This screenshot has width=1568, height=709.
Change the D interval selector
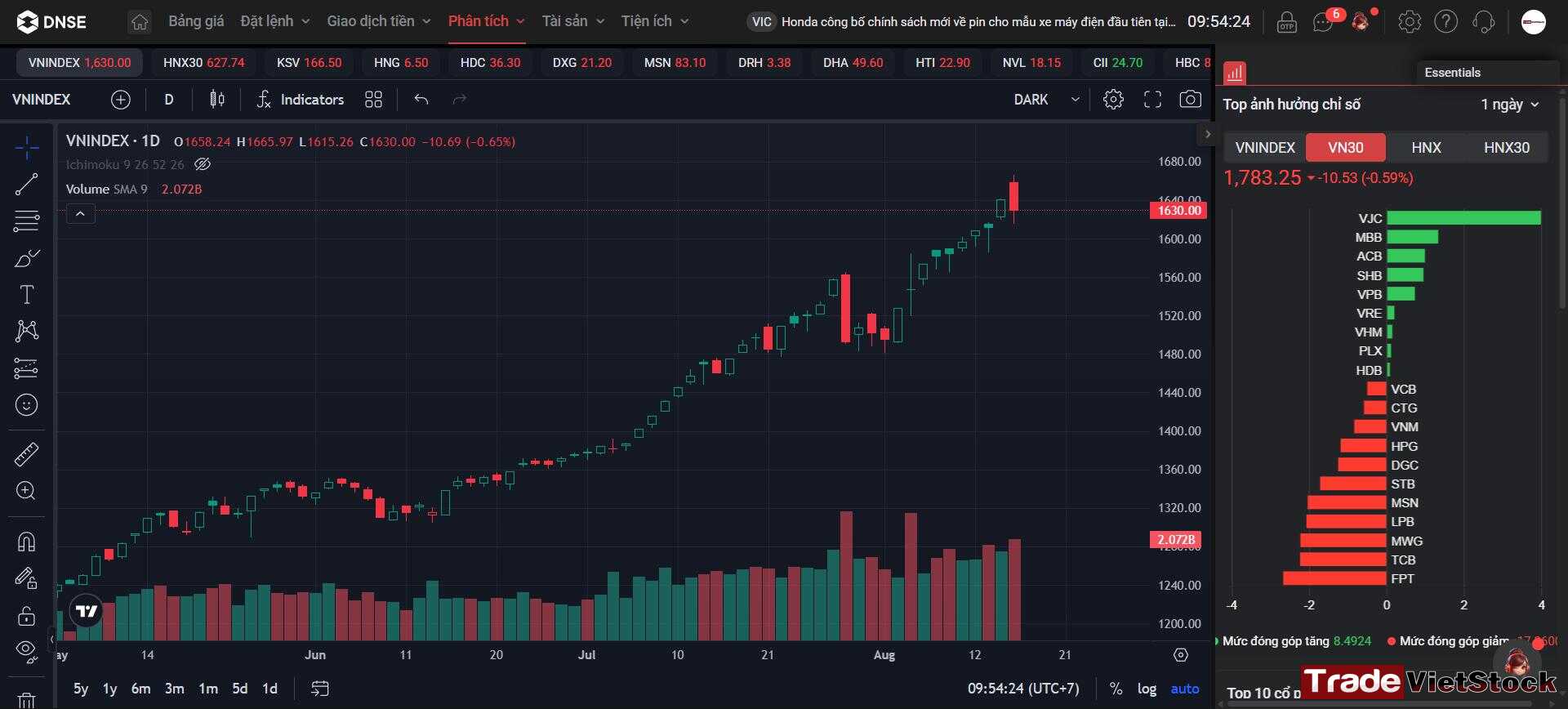point(169,100)
